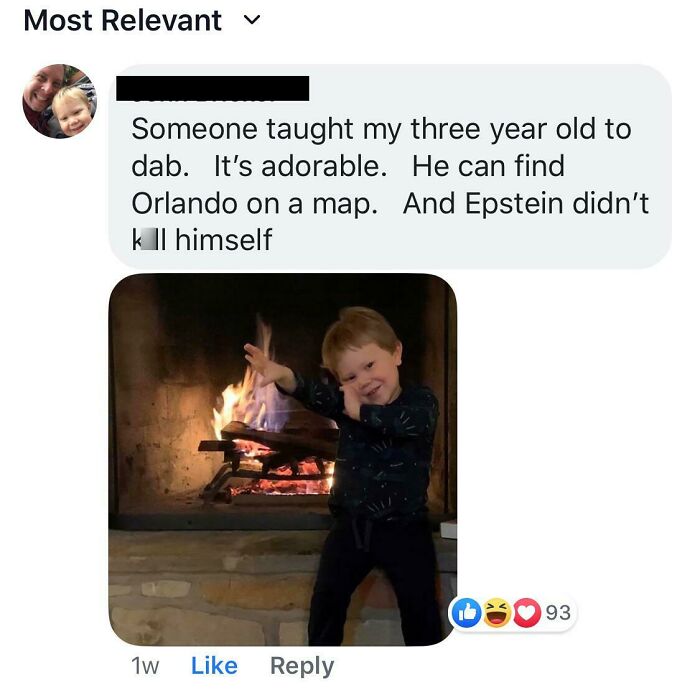Open the attached fireplace photo
Image resolution: width=700 pixels, height=690 pixels.
tap(283, 459)
